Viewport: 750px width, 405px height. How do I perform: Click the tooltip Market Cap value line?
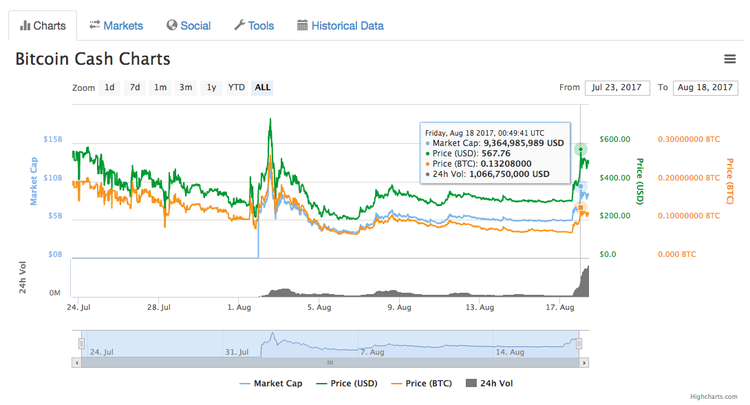495,143
